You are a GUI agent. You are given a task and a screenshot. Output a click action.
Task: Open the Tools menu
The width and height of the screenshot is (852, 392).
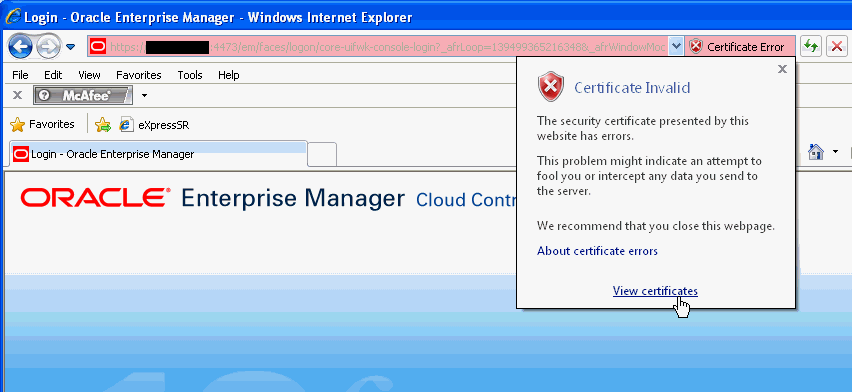pyautogui.click(x=190, y=75)
